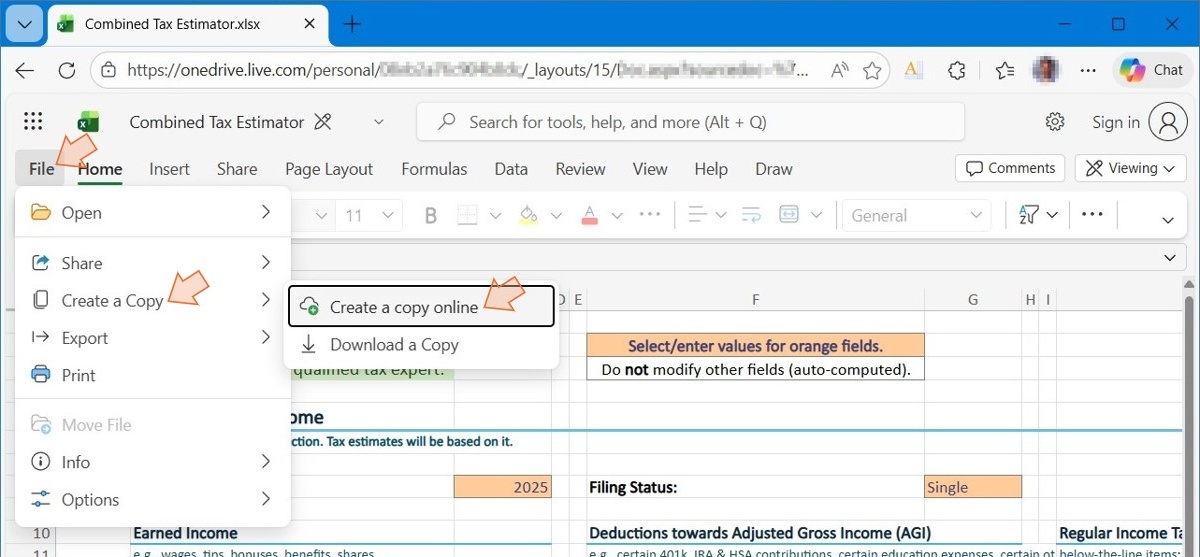Choose Download a Copy option
Screen dimensions: 1200x557
(394, 344)
